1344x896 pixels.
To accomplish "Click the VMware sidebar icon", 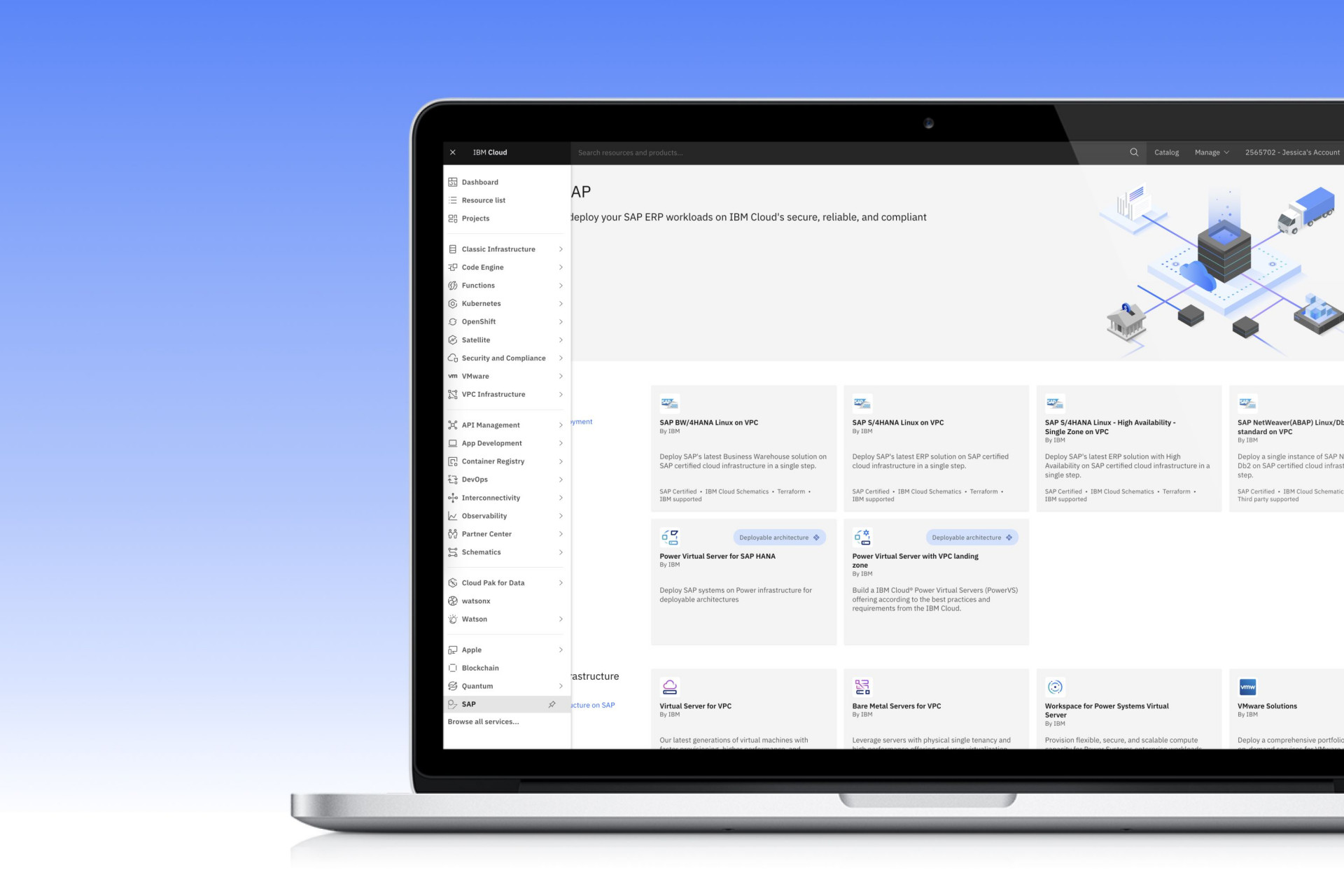I will (x=453, y=376).
